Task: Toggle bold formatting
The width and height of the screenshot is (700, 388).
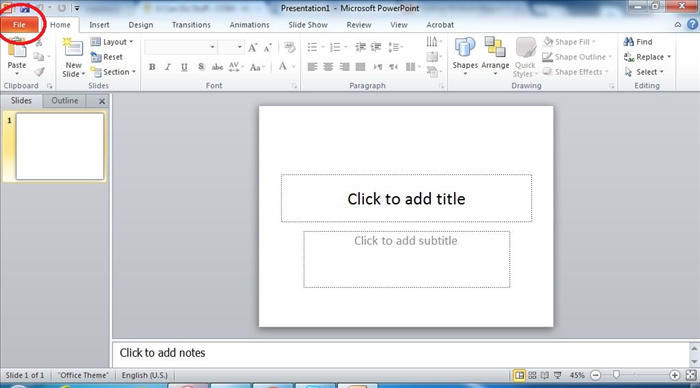Action: pyautogui.click(x=152, y=67)
